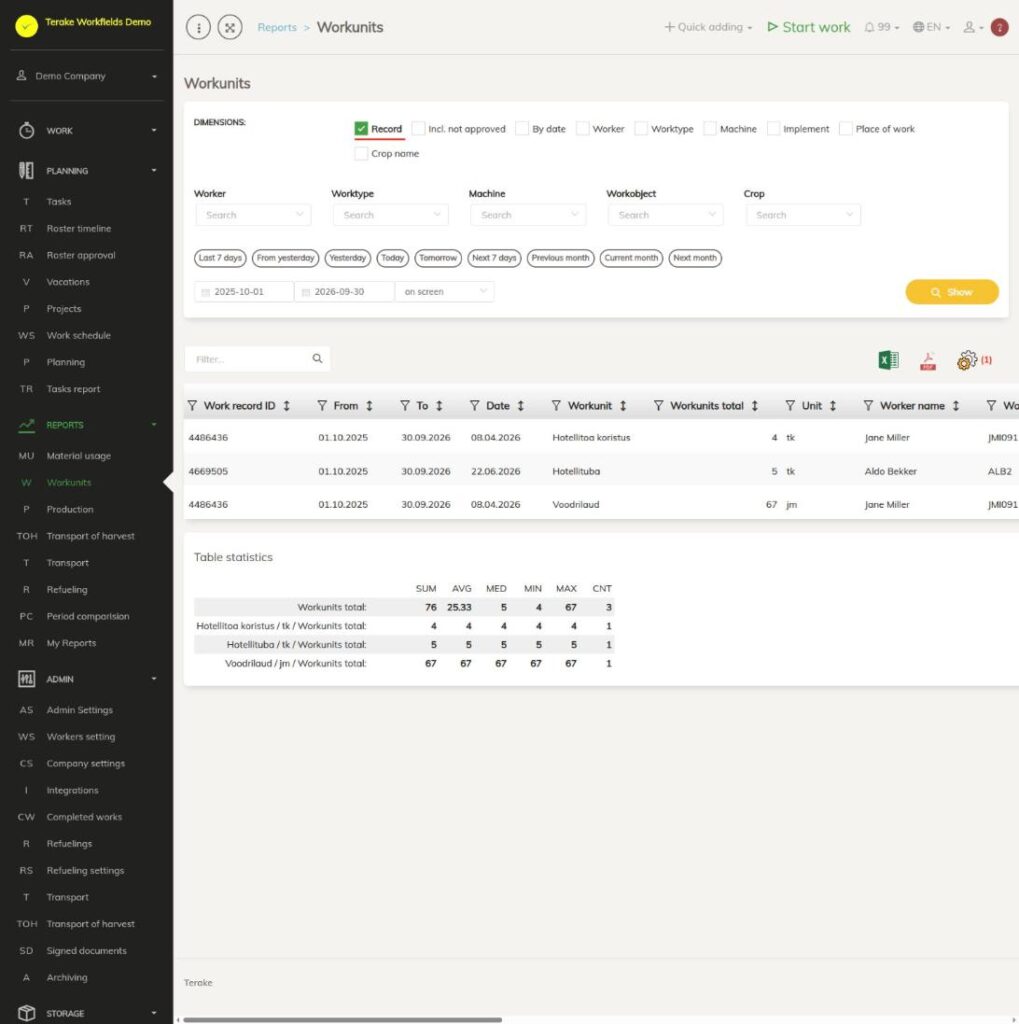Expand the Demo Company selector
The image size is (1019, 1024).
(87, 76)
